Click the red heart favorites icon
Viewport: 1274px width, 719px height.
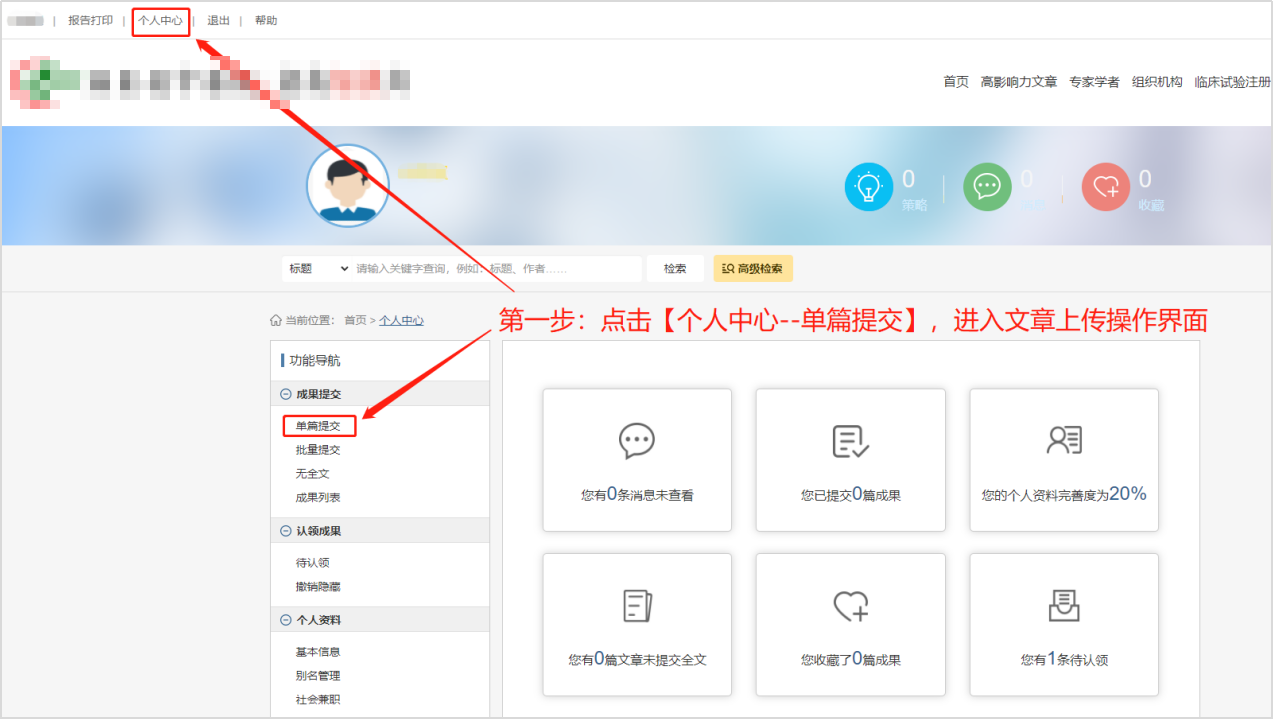[x=1105, y=187]
